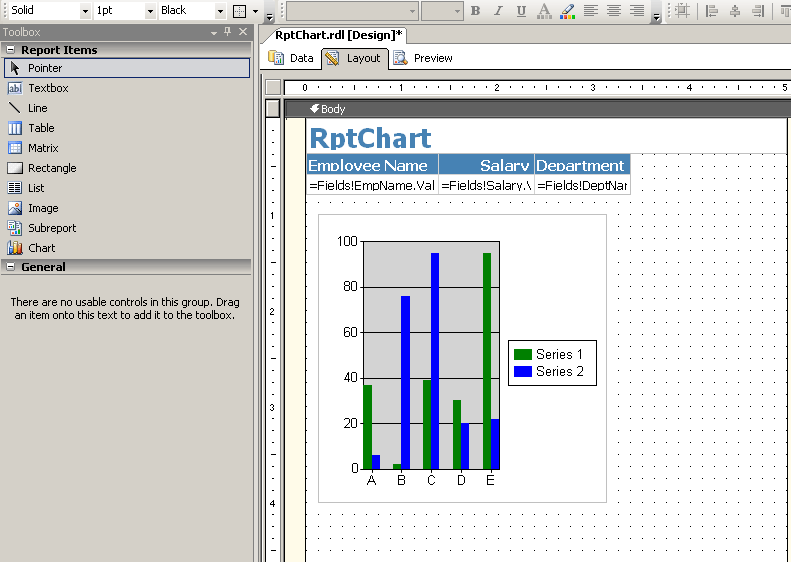Toggle Underline formatting button
This screenshot has width=791, height=562.
(521, 11)
